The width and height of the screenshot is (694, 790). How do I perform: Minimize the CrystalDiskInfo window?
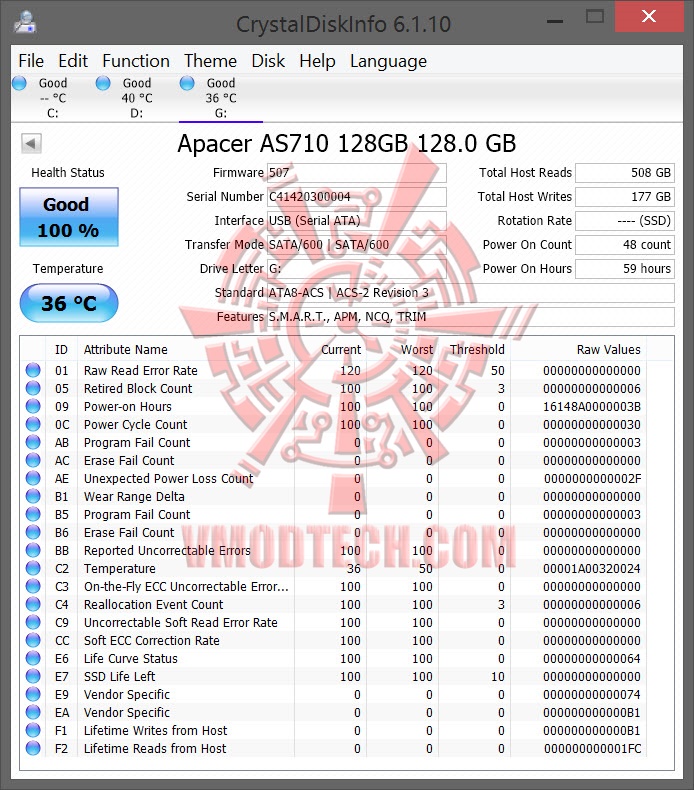click(555, 21)
